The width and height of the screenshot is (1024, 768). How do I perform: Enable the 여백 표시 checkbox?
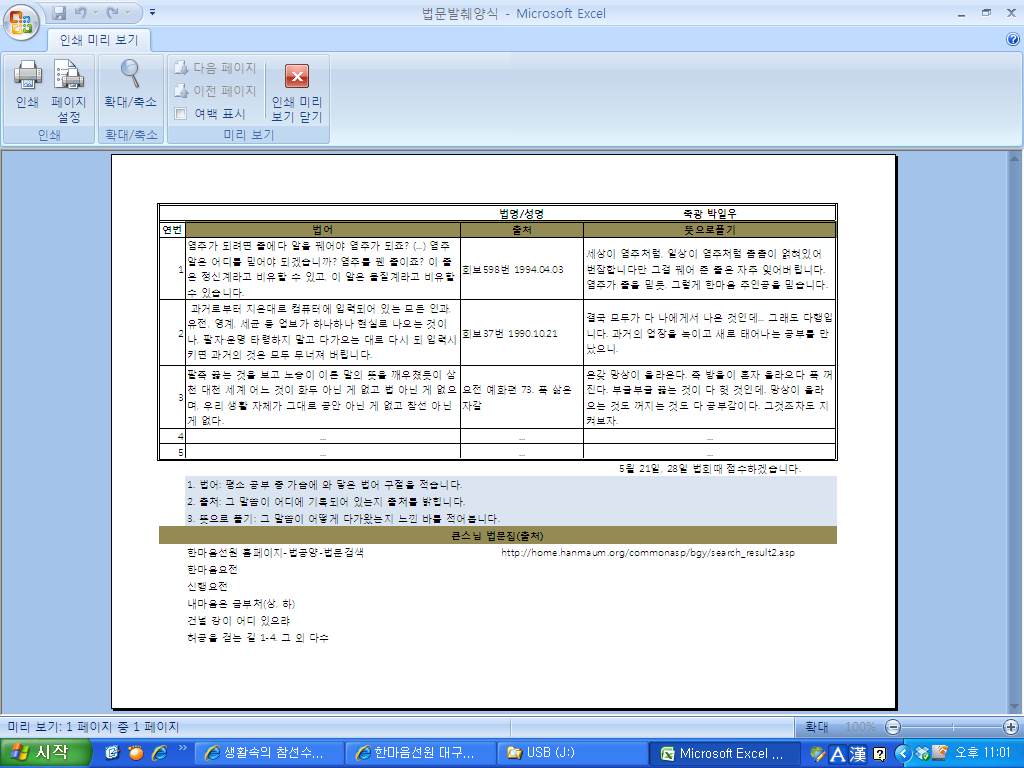181,114
